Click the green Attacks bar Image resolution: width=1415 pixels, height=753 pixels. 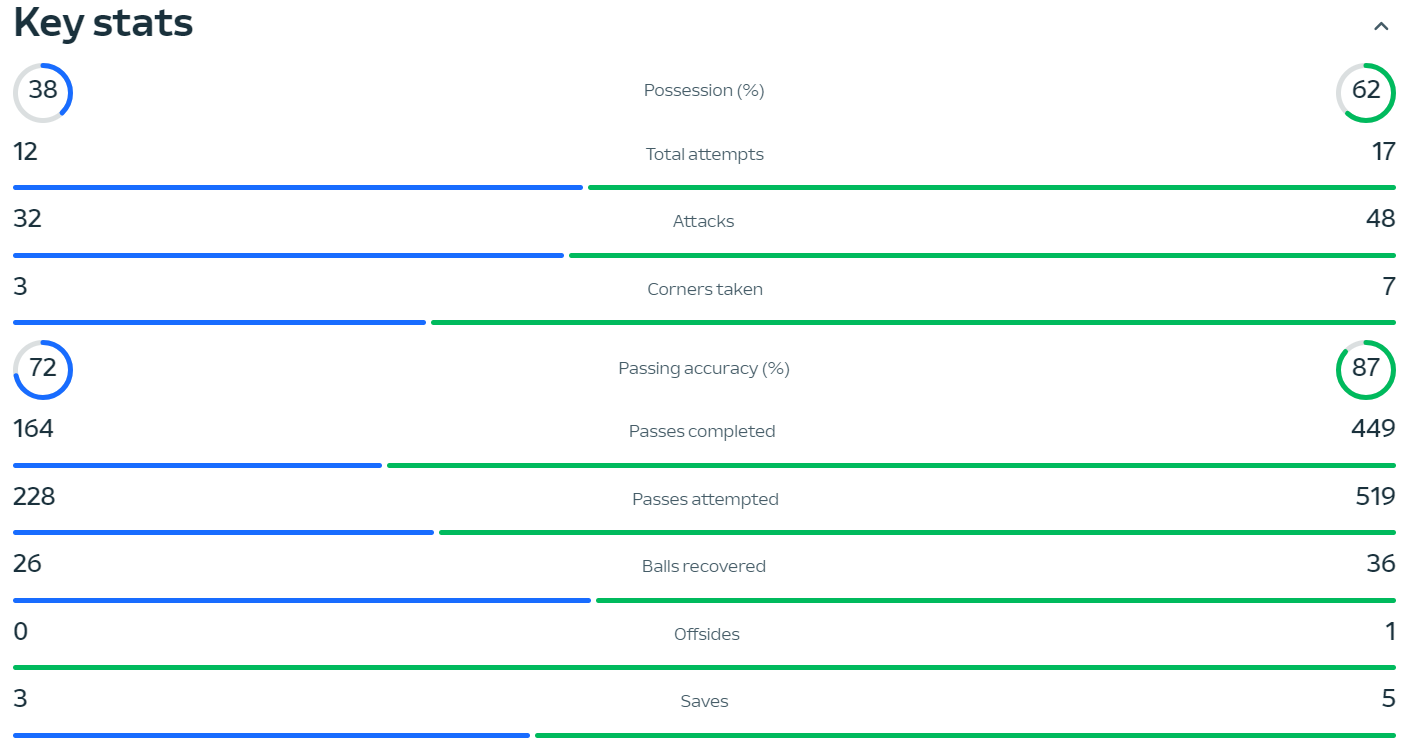(x=982, y=255)
